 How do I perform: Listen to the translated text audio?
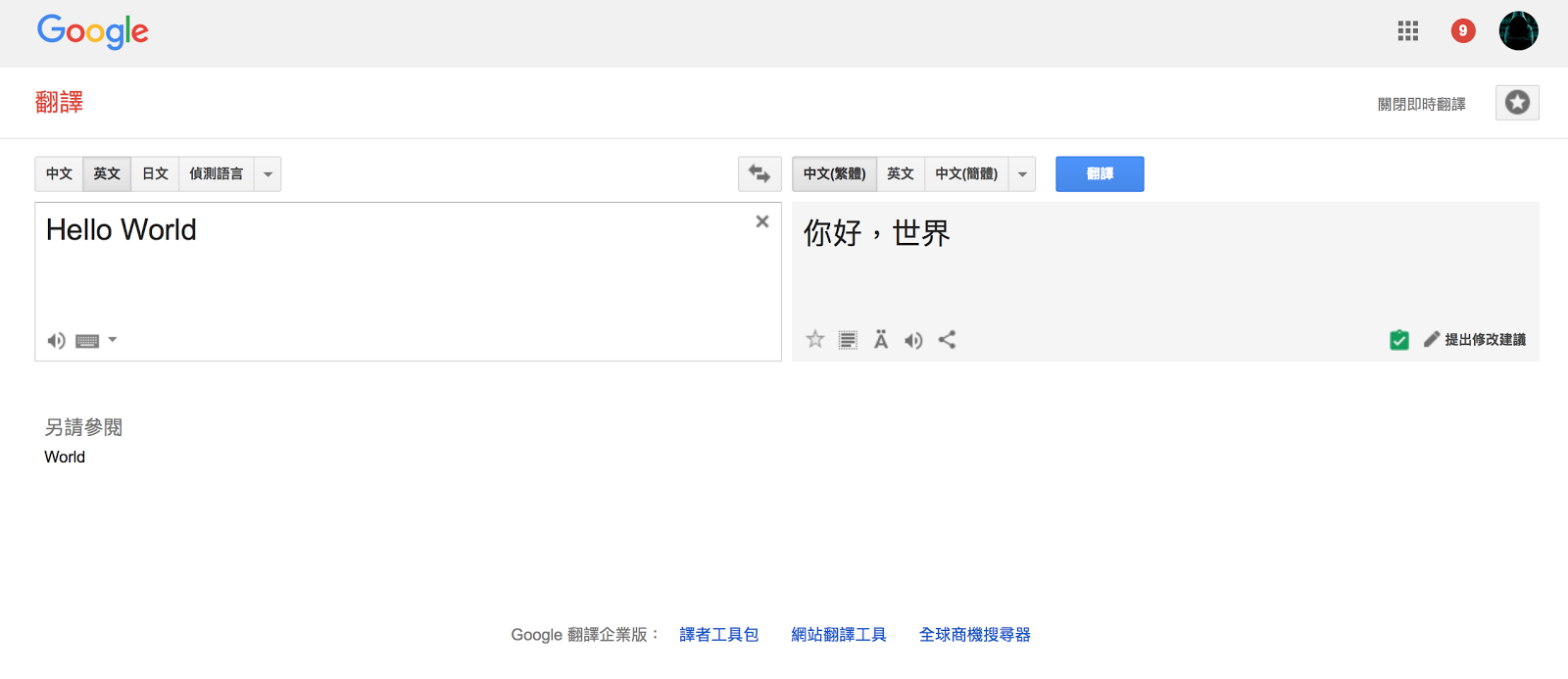913,340
